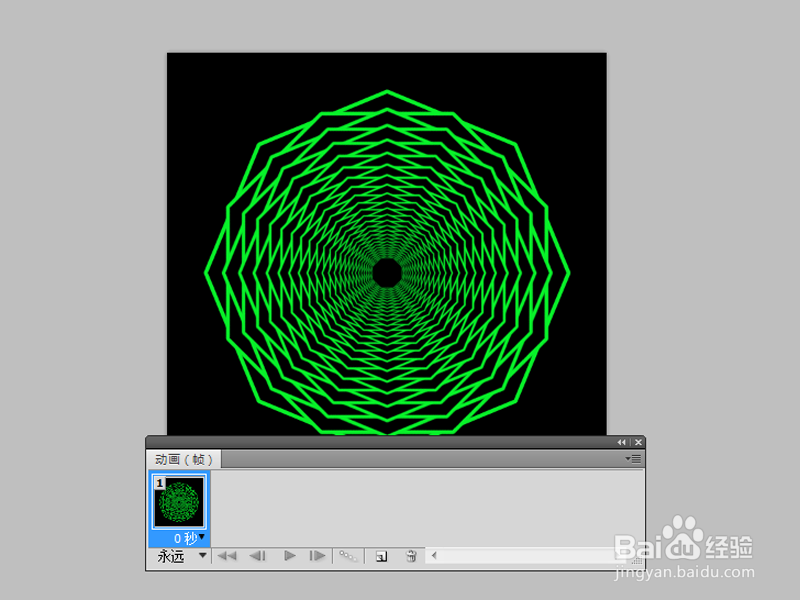800x600 pixels.
Task: Open the animation panel flyout menu
Action: pos(633,459)
